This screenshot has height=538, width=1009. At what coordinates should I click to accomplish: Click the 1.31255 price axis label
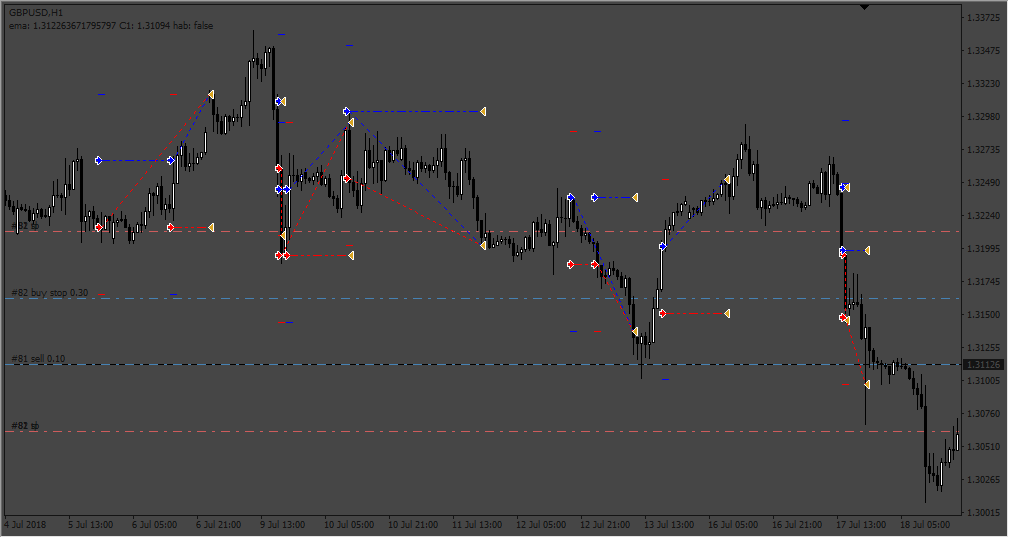tap(984, 348)
